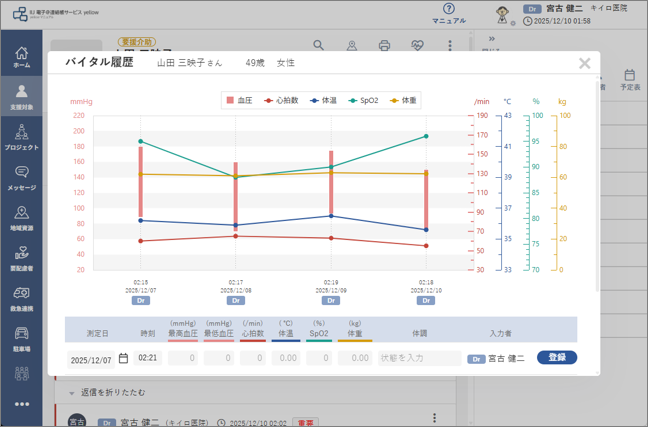Click the 体調 status input field
The image size is (648, 427).
[x=419, y=358]
